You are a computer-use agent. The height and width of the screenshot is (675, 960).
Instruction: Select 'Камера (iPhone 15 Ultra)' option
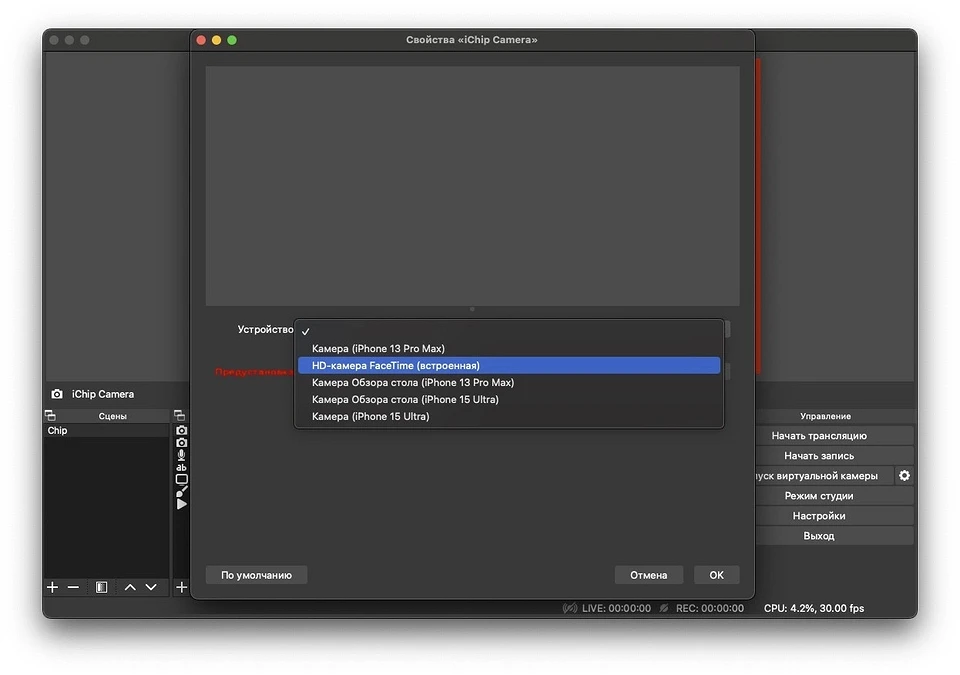[370, 417]
